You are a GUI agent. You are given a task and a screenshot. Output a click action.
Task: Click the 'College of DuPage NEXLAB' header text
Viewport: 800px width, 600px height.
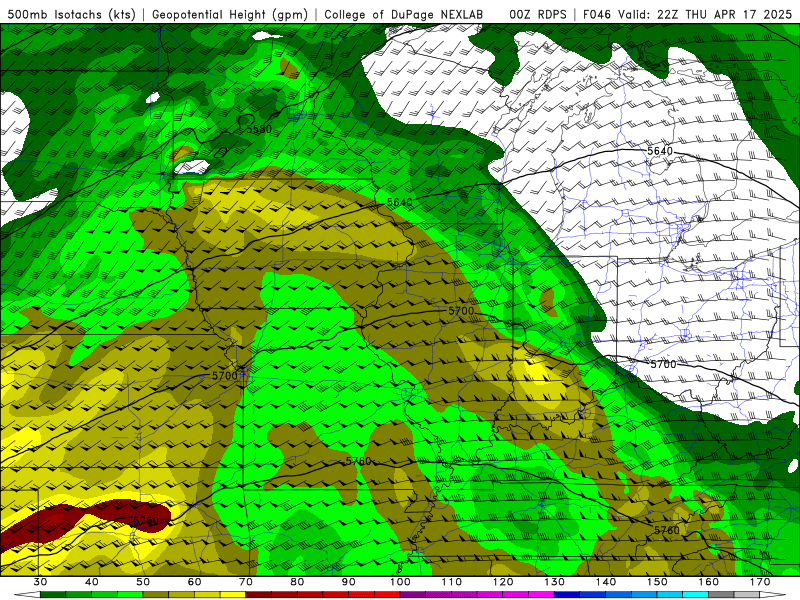(404, 15)
